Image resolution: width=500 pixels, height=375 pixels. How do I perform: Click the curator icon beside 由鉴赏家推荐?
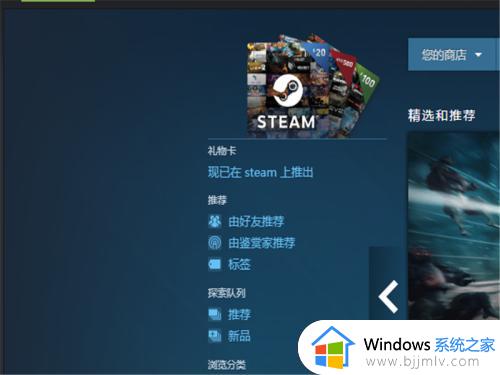[215, 243]
